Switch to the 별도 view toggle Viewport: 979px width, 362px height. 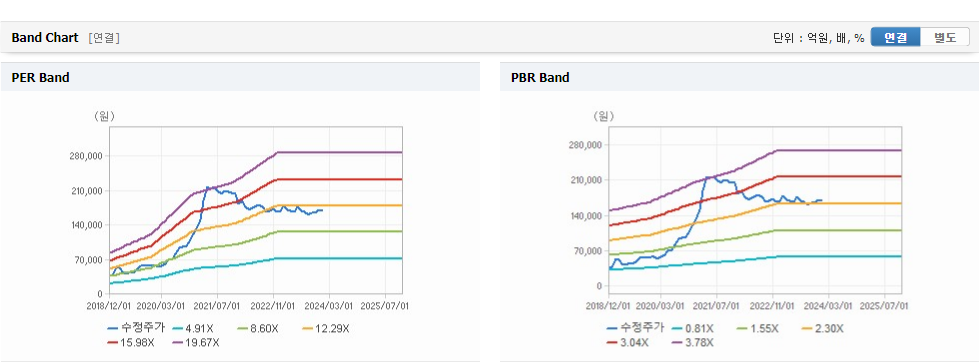[945, 37]
